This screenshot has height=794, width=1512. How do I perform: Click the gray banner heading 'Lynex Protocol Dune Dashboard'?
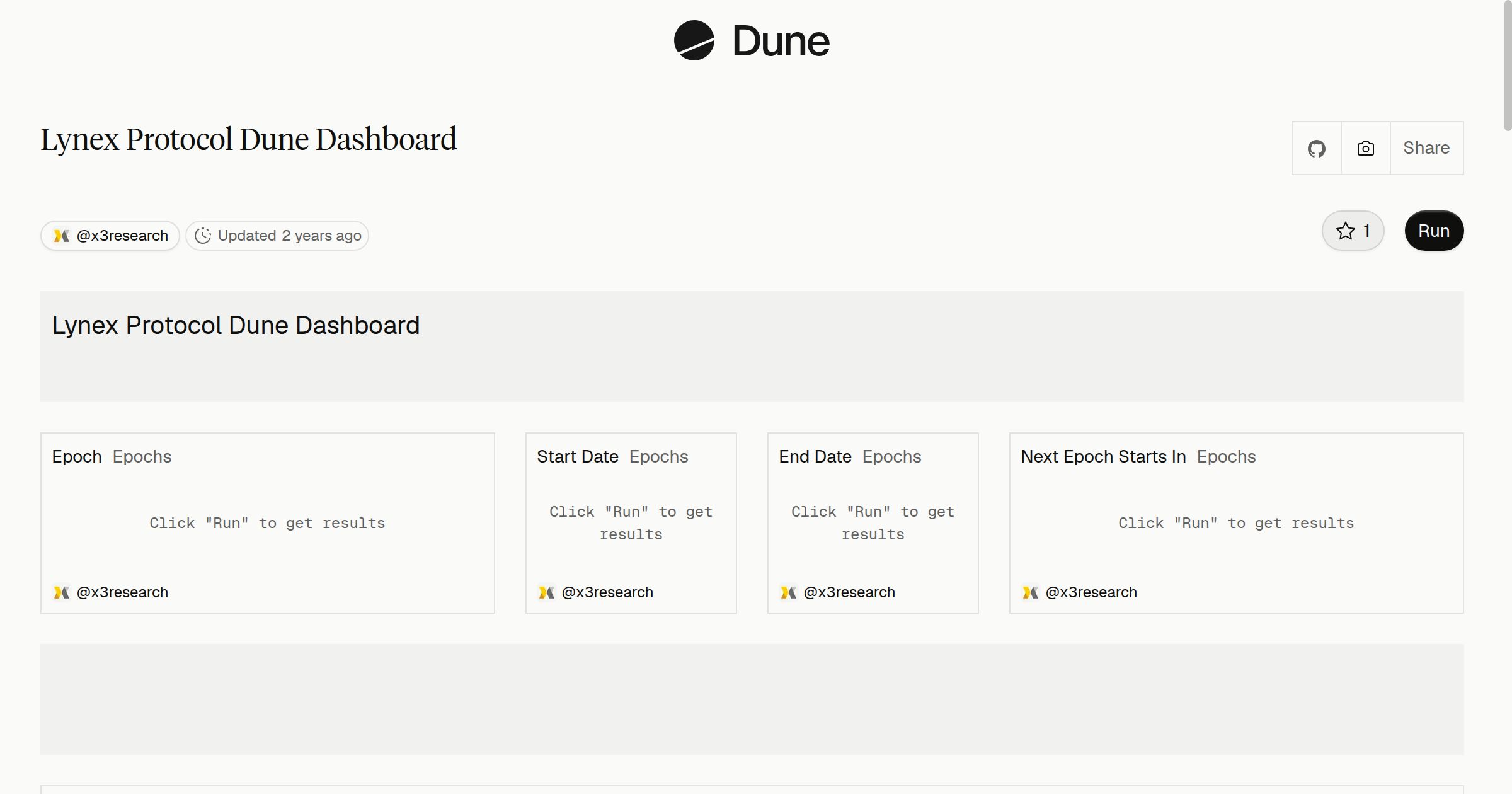(x=236, y=325)
